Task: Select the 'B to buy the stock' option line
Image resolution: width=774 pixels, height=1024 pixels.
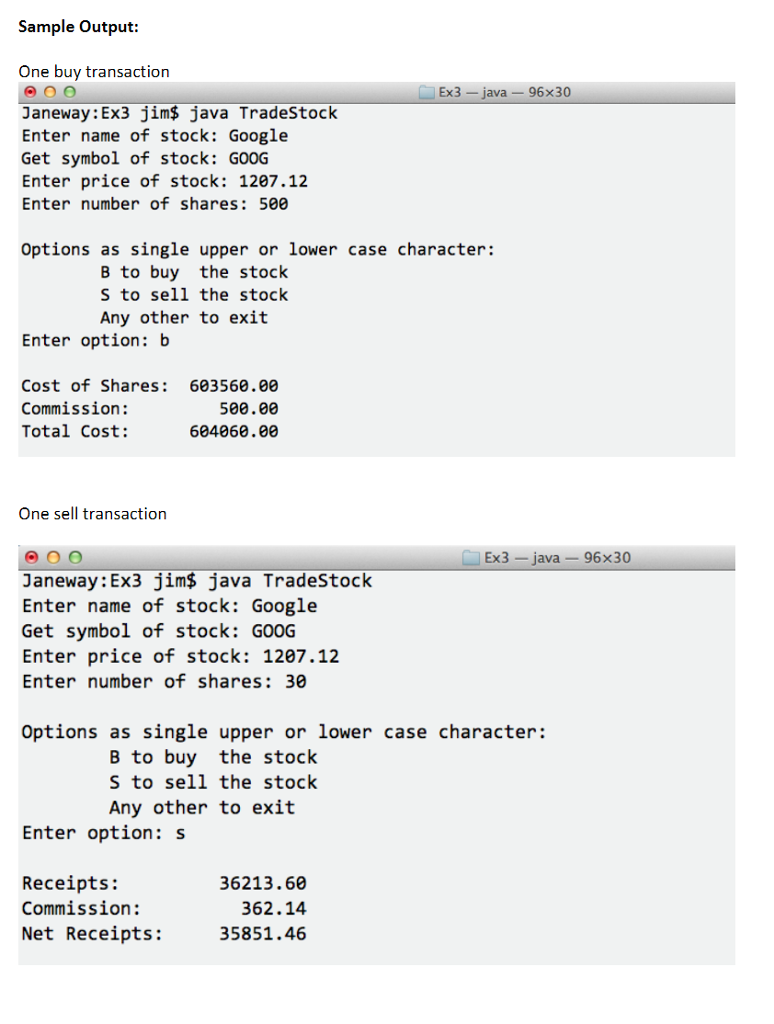Action: tap(195, 271)
